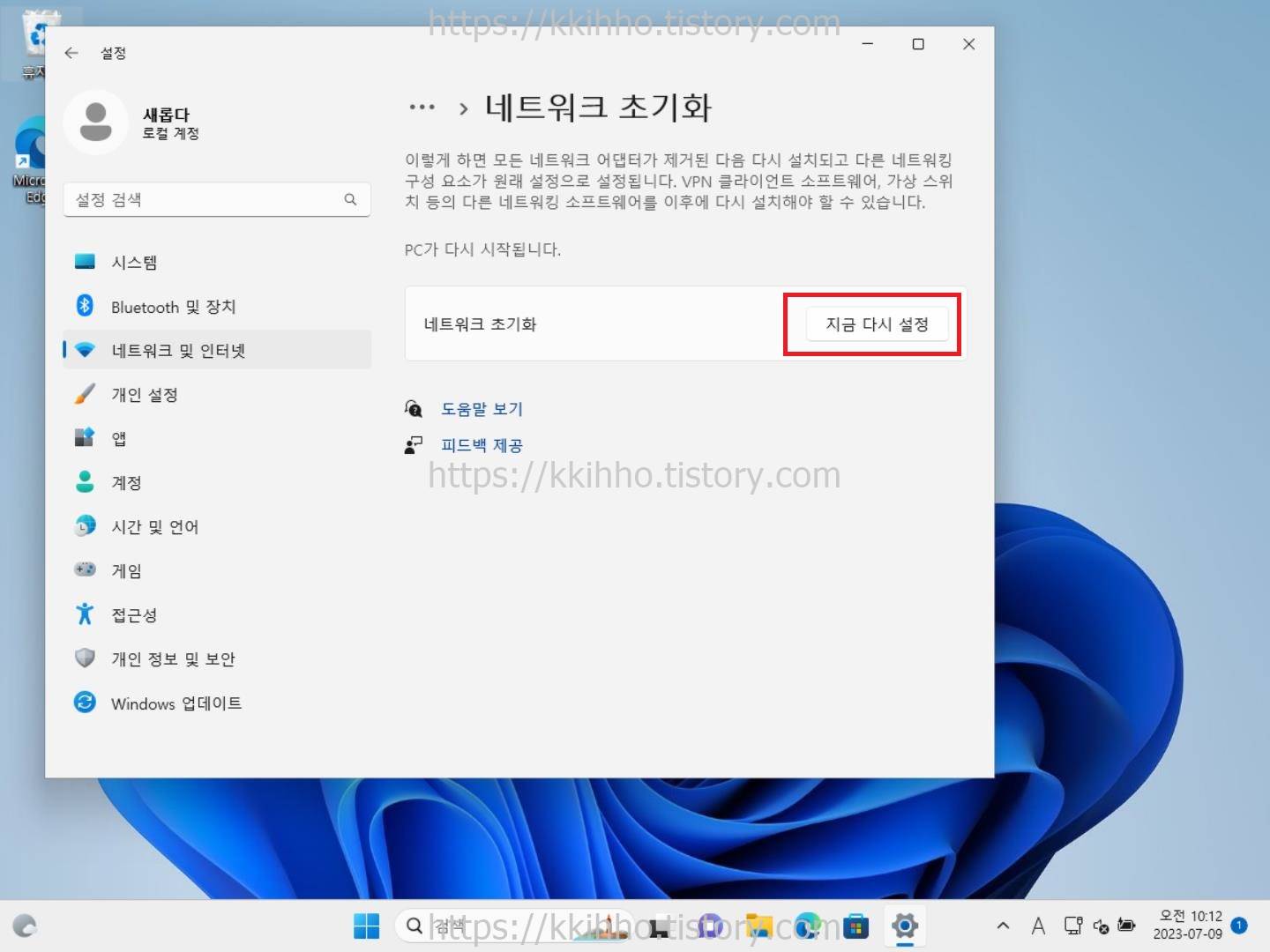1270x952 pixels.
Task: Click the Bluetooth icon in sidebar
Action: tap(85, 305)
